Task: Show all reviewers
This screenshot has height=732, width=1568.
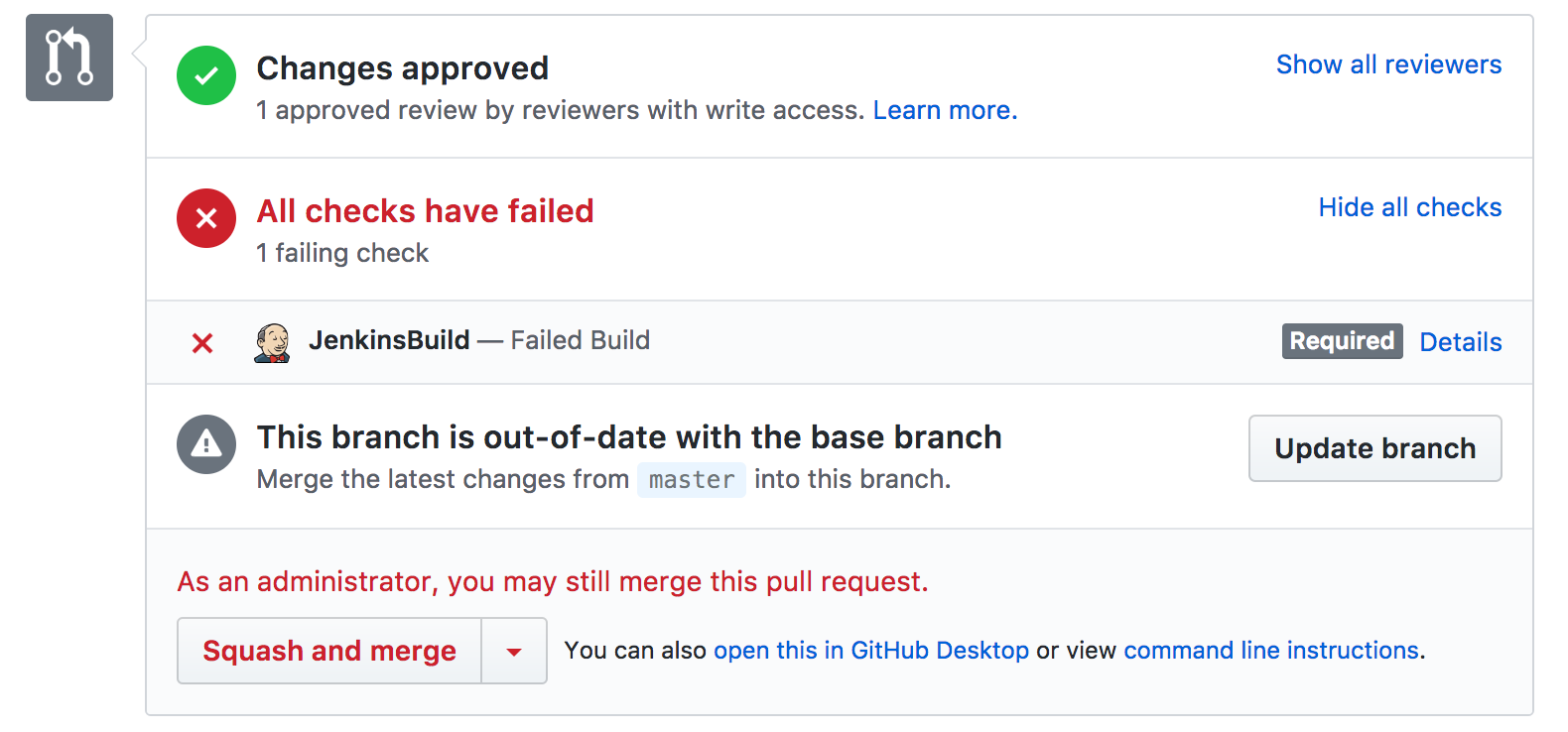Action: 1389,64
